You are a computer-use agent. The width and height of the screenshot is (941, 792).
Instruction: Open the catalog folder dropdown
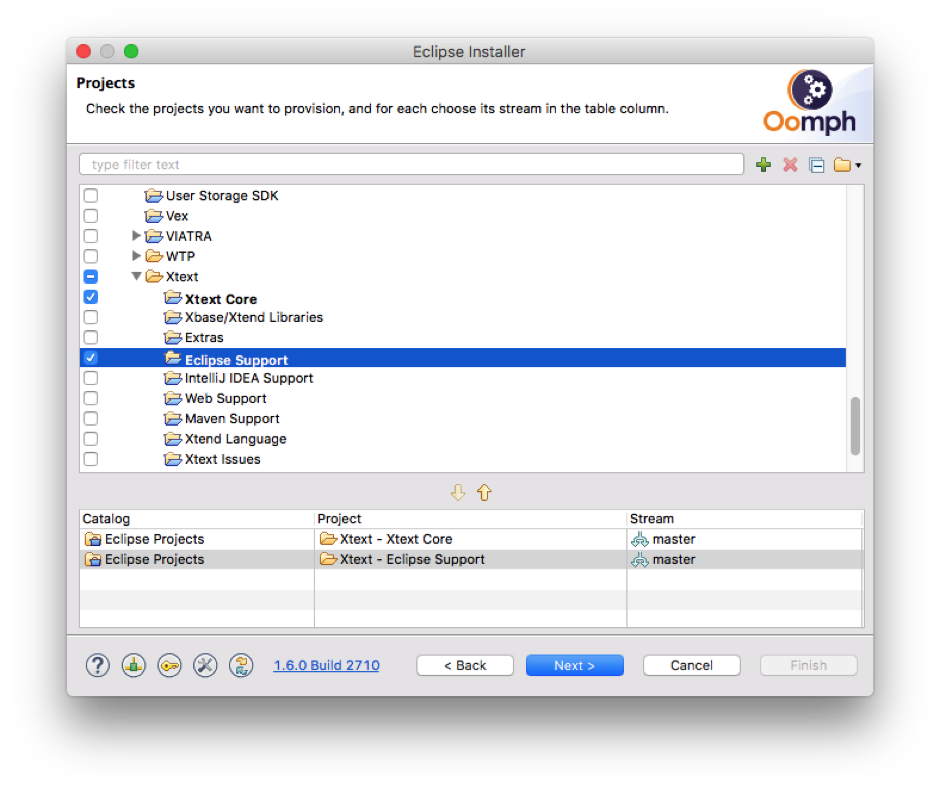click(x=847, y=164)
